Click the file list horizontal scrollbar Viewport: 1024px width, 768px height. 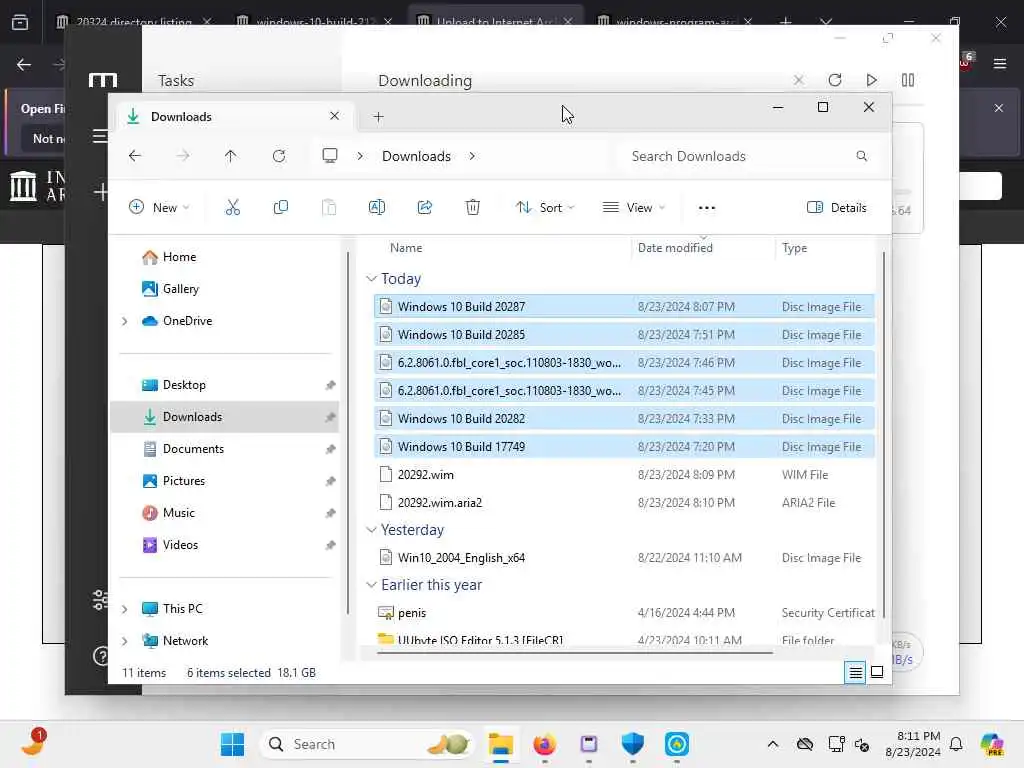pos(575,651)
